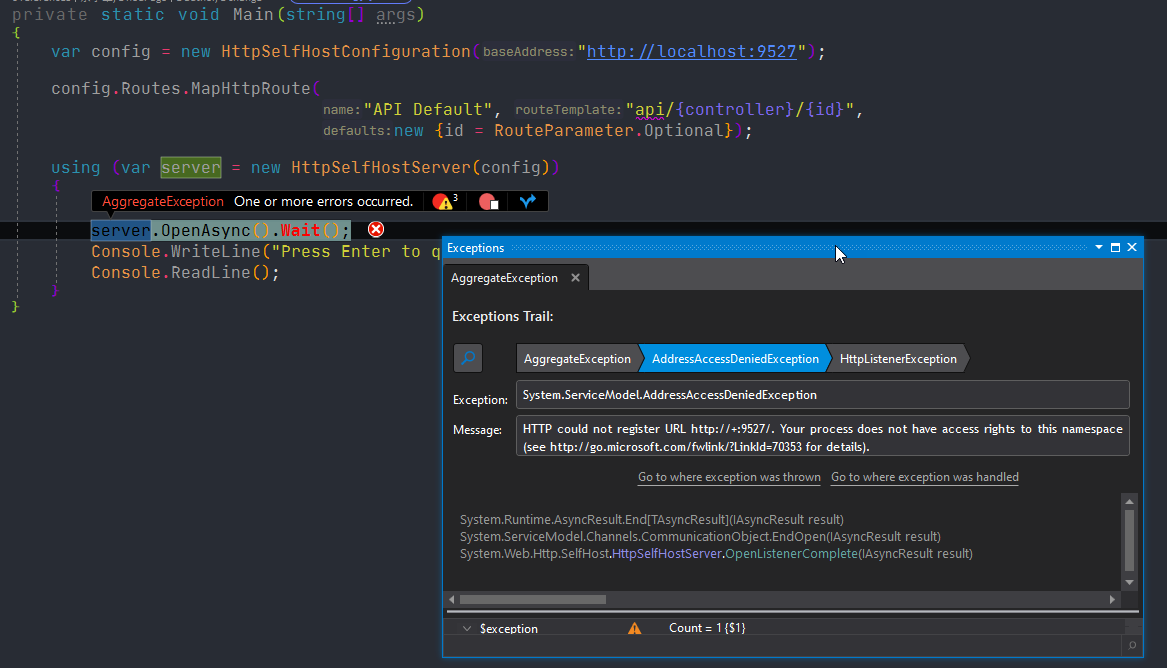The height and width of the screenshot is (668, 1167).
Task: Select AddressAccessDeniedException breadcrumb item
Action: [x=734, y=358]
